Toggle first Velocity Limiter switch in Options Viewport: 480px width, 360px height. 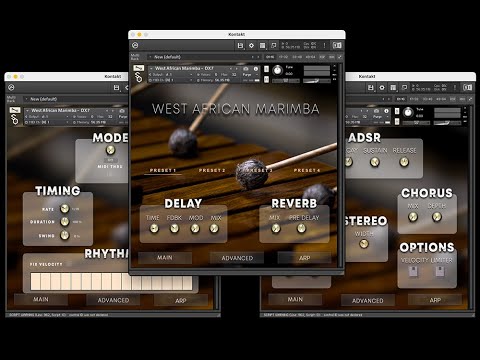click(x=413, y=271)
